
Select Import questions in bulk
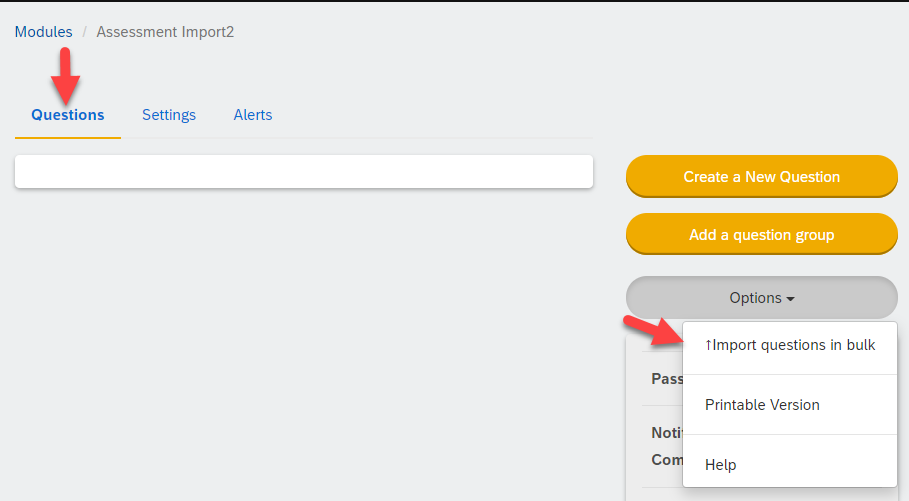click(x=790, y=345)
